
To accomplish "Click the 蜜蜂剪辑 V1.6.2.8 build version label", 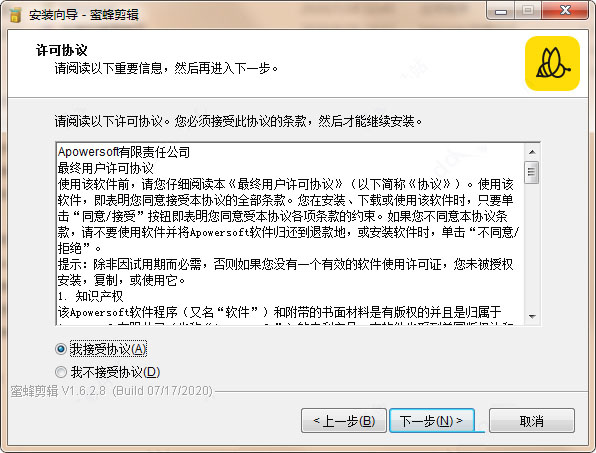I will pyautogui.click(x=111, y=391).
